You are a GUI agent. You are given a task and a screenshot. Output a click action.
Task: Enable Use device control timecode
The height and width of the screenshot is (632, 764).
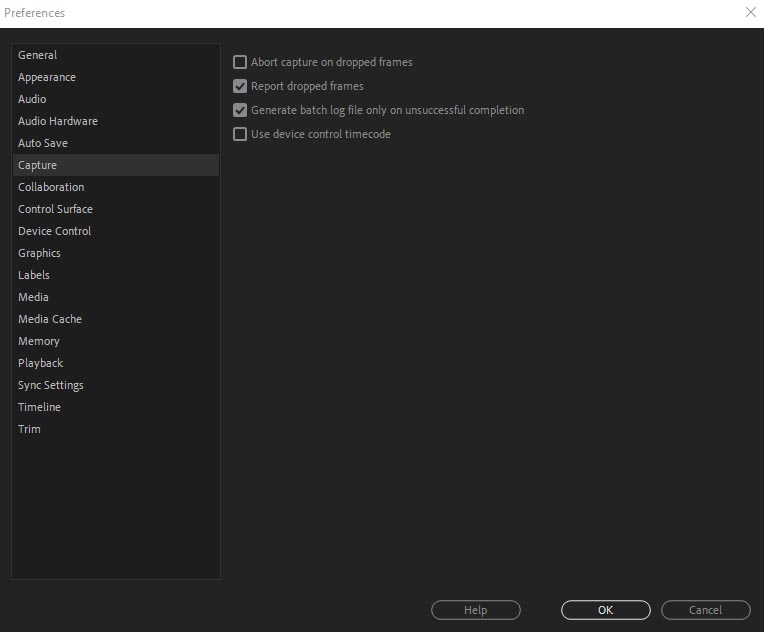point(240,134)
